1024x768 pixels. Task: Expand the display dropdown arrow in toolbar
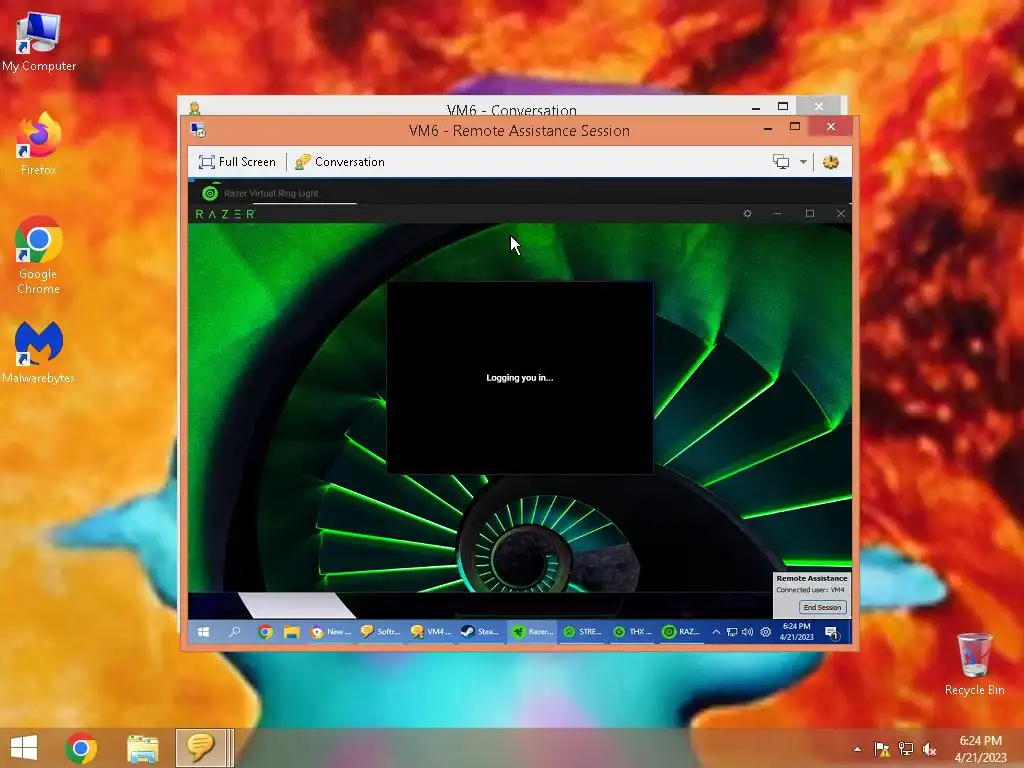pos(803,162)
